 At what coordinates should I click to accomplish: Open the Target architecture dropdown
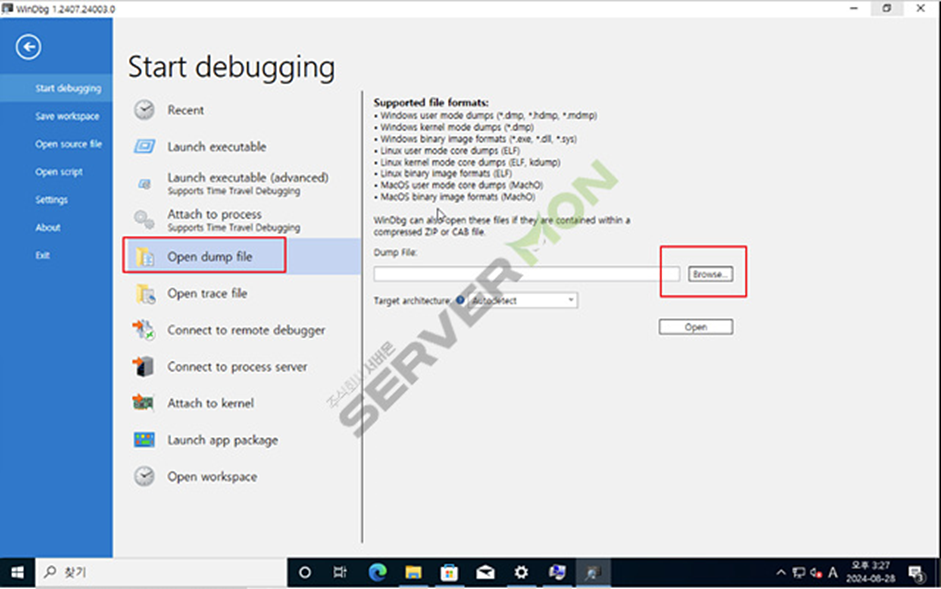pos(523,300)
